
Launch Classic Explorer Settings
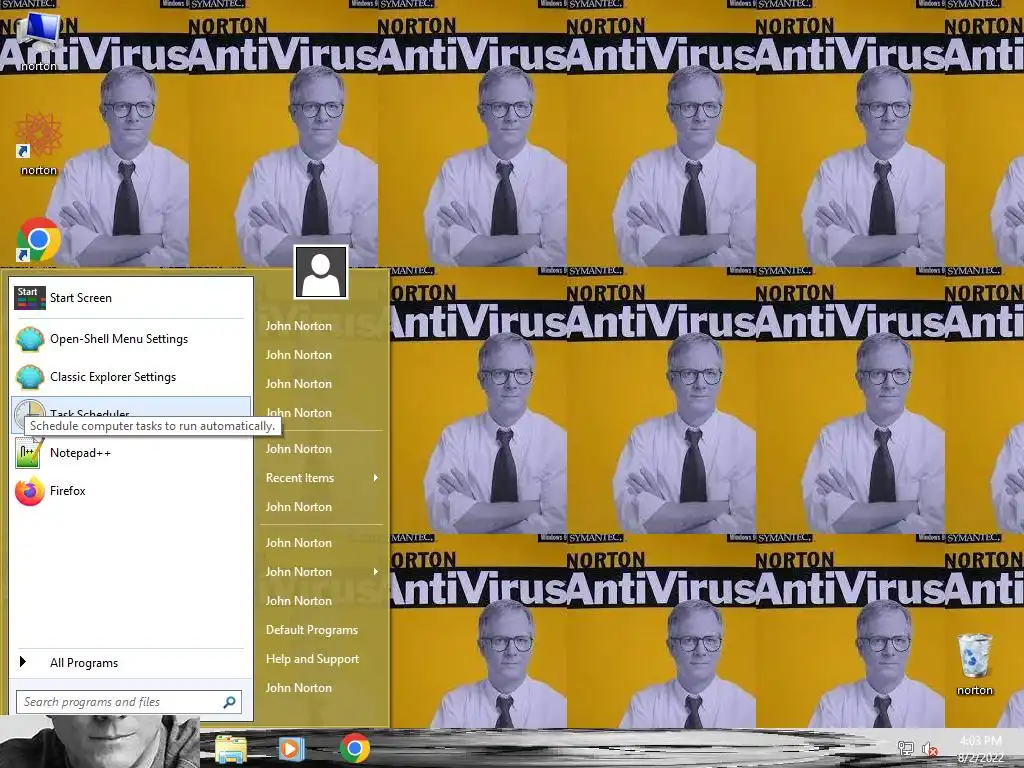pos(131,377)
